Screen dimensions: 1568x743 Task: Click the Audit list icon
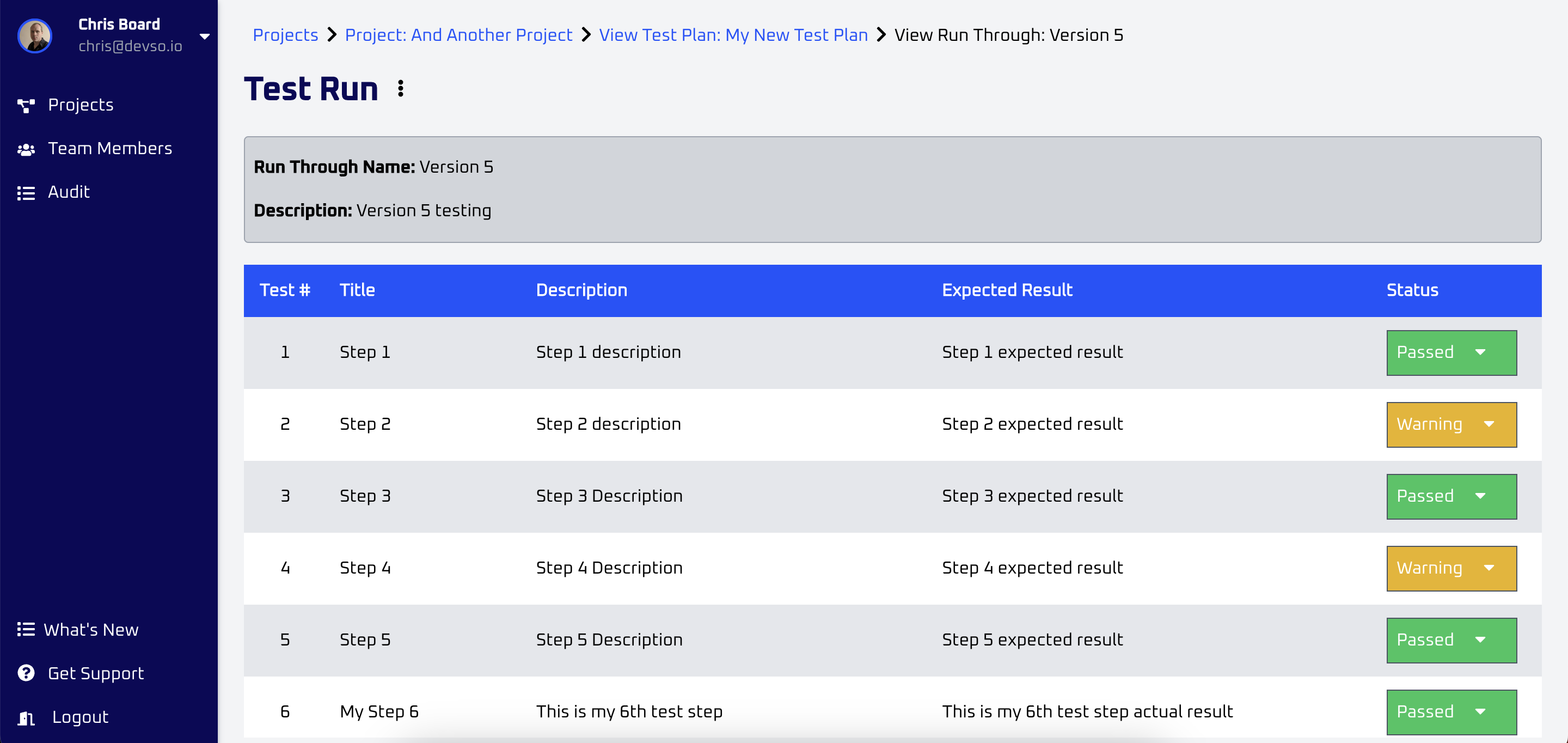coord(26,193)
